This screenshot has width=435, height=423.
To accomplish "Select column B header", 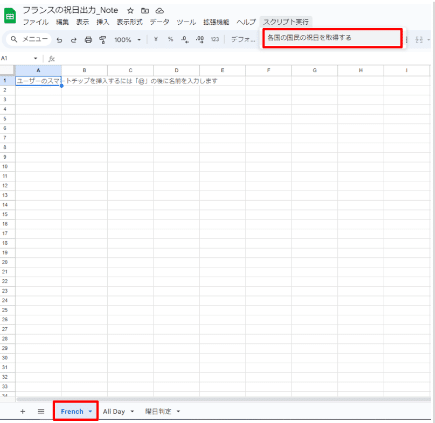I will pyautogui.click(x=84, y=70).
